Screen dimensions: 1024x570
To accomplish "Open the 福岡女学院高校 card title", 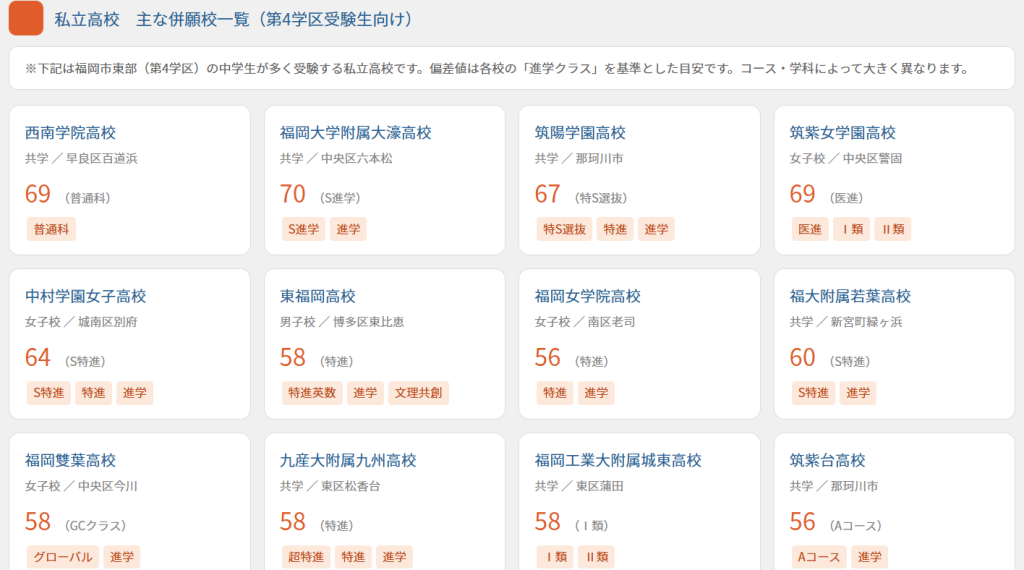I will pos(588,296).
